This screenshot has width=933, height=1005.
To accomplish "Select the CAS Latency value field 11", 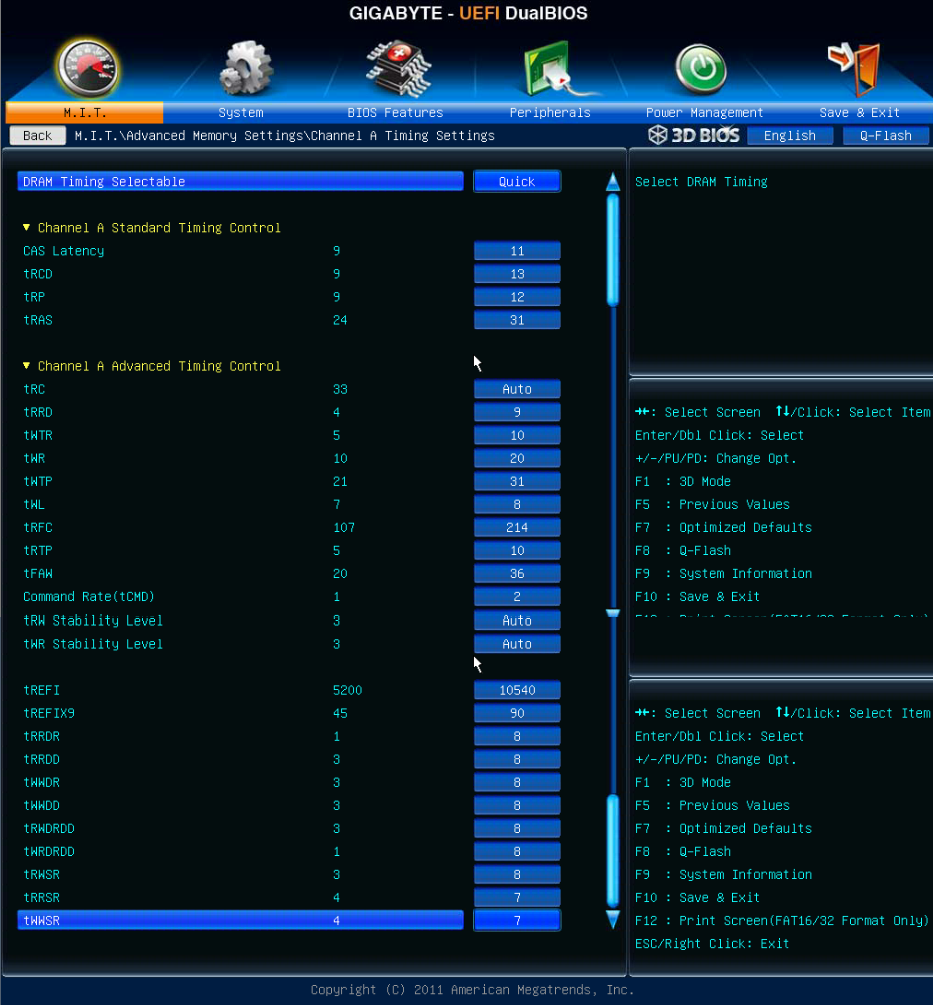I will point(517,251).
